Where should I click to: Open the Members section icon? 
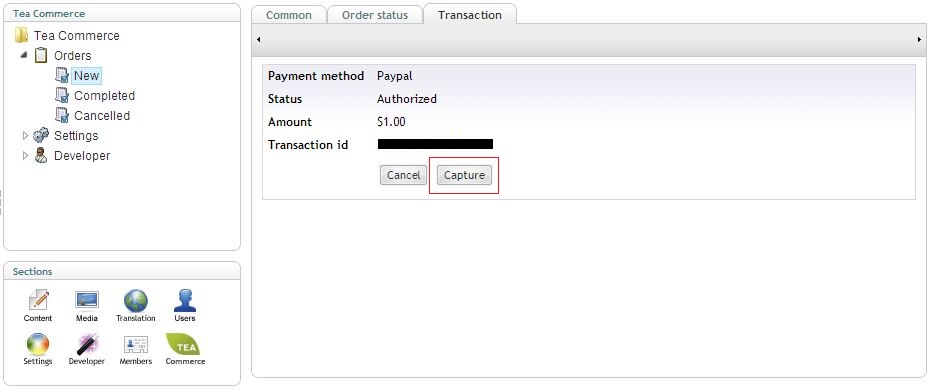[x=136, y=345]
